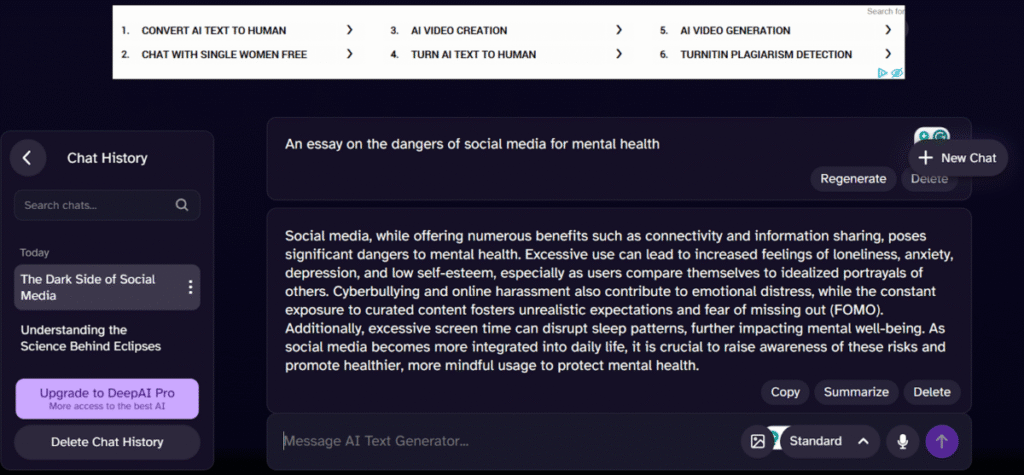Click the image upload icon in message bar

coord(757,441)
